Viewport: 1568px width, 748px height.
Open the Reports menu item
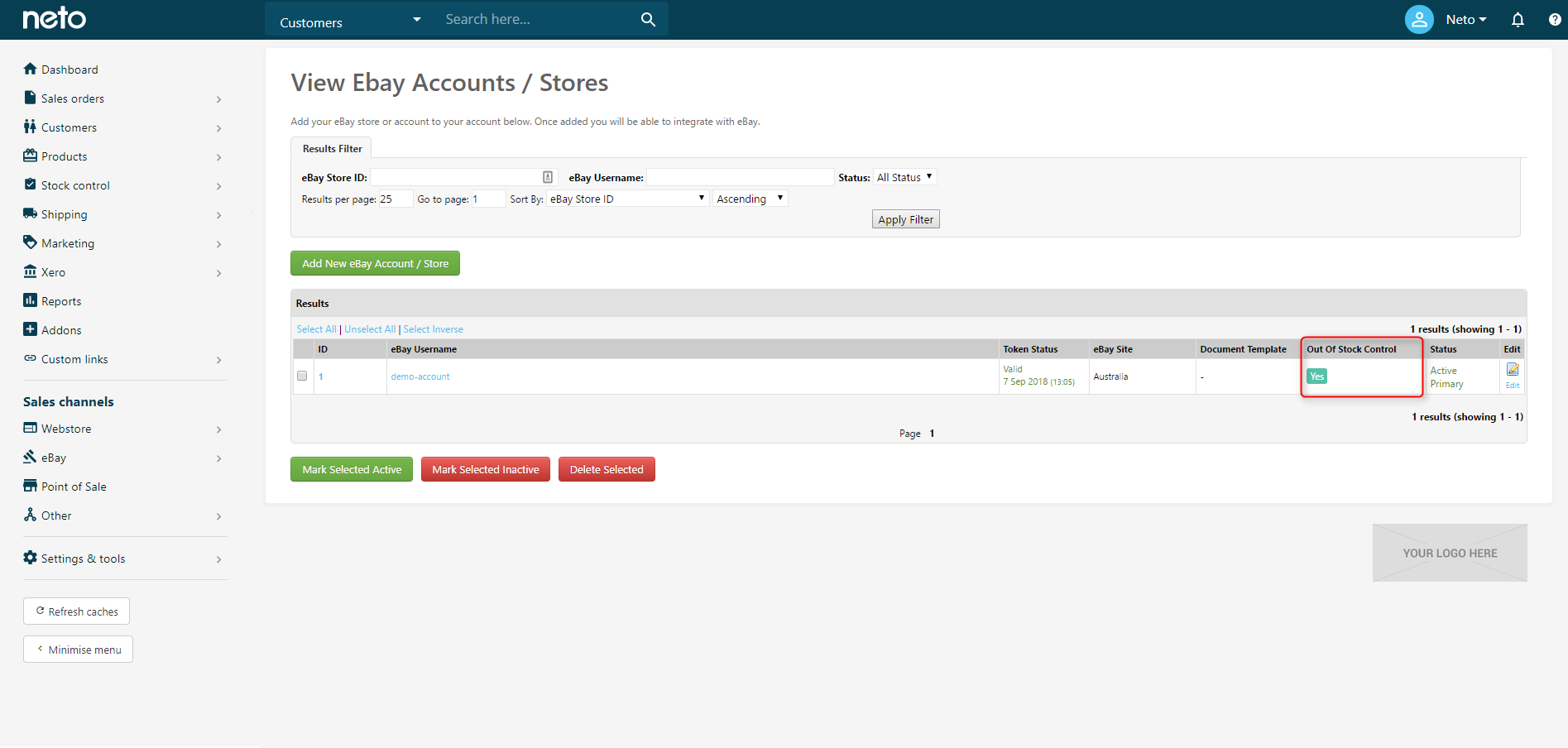click(61, 301)
